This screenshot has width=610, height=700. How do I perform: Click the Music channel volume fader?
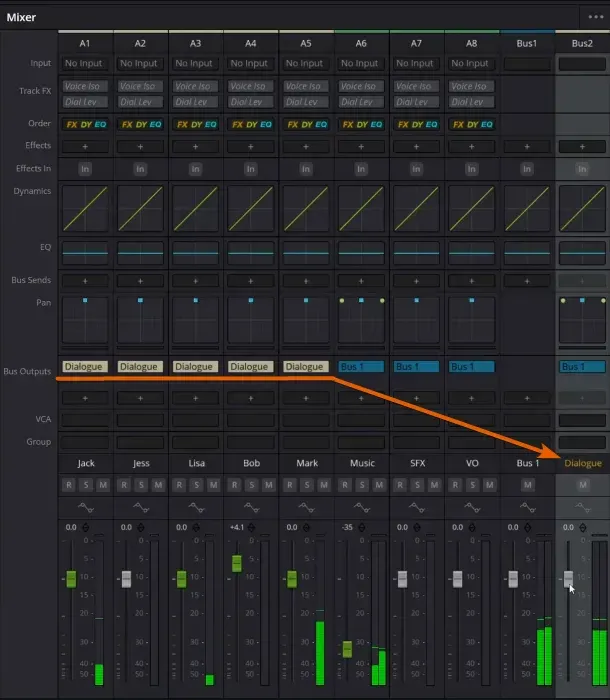(x=347, y=649)
